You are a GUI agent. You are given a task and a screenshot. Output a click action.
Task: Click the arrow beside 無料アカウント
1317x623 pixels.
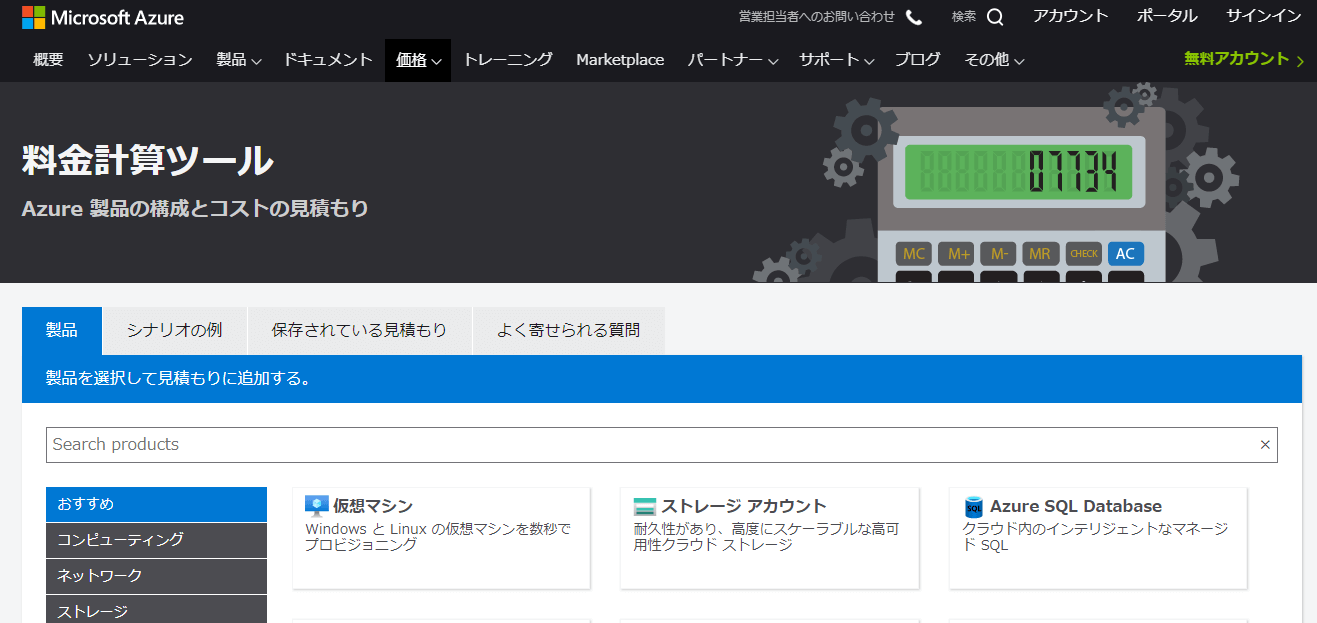tap(1300, 61)
